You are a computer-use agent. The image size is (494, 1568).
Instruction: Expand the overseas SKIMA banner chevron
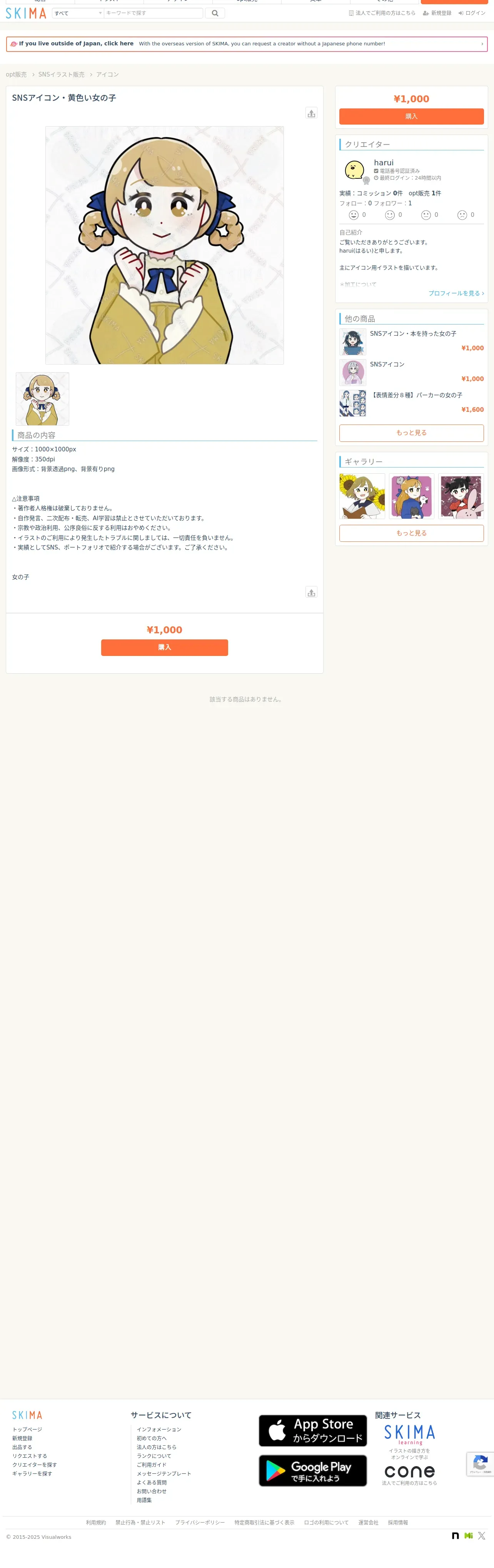point(482,44)
